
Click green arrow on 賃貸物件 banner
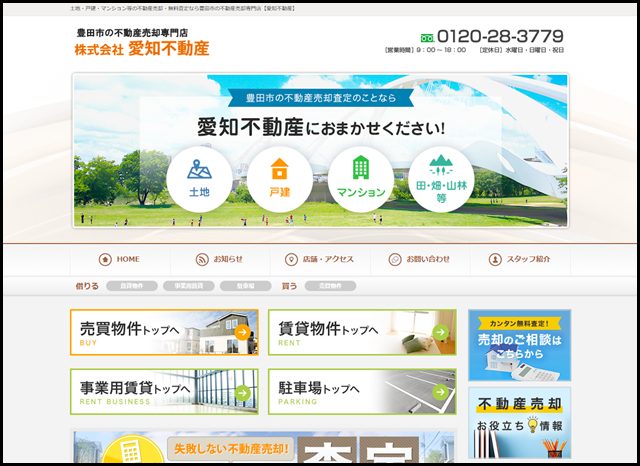coord(440,332)
